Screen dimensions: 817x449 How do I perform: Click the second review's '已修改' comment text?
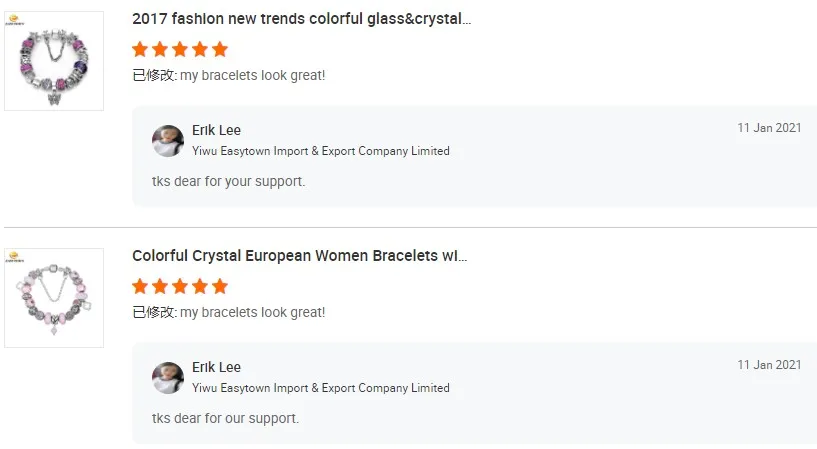point(154,312)
